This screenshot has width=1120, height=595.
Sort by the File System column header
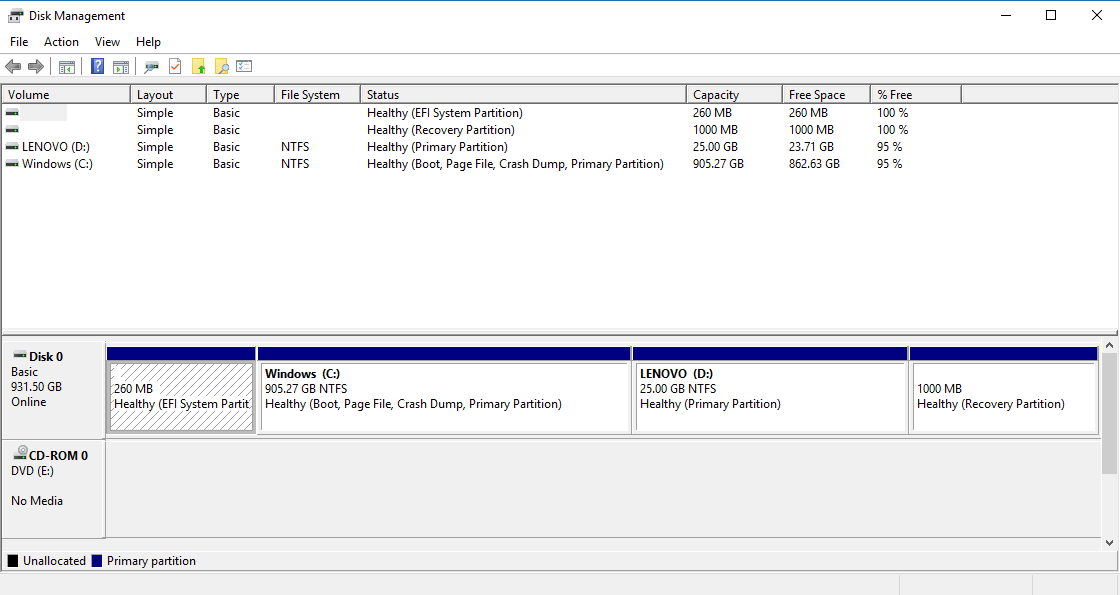(x=318, y=94)
